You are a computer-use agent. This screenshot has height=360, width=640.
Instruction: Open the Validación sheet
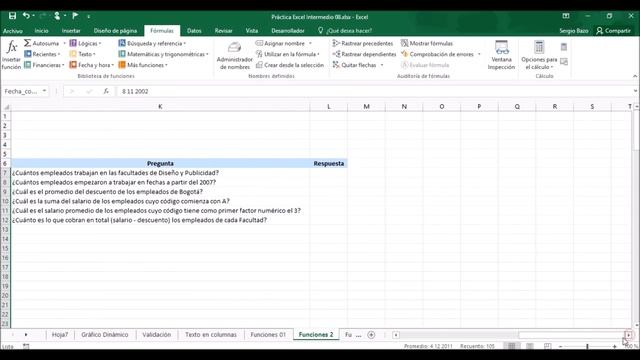pyautogui.click(x=157, y=335)
